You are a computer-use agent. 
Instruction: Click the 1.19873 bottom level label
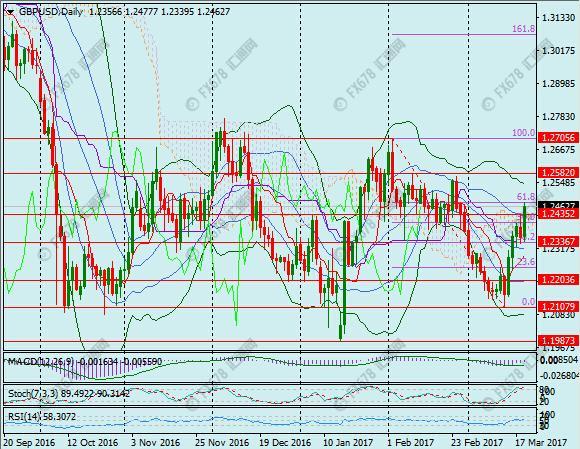point(558,340)
